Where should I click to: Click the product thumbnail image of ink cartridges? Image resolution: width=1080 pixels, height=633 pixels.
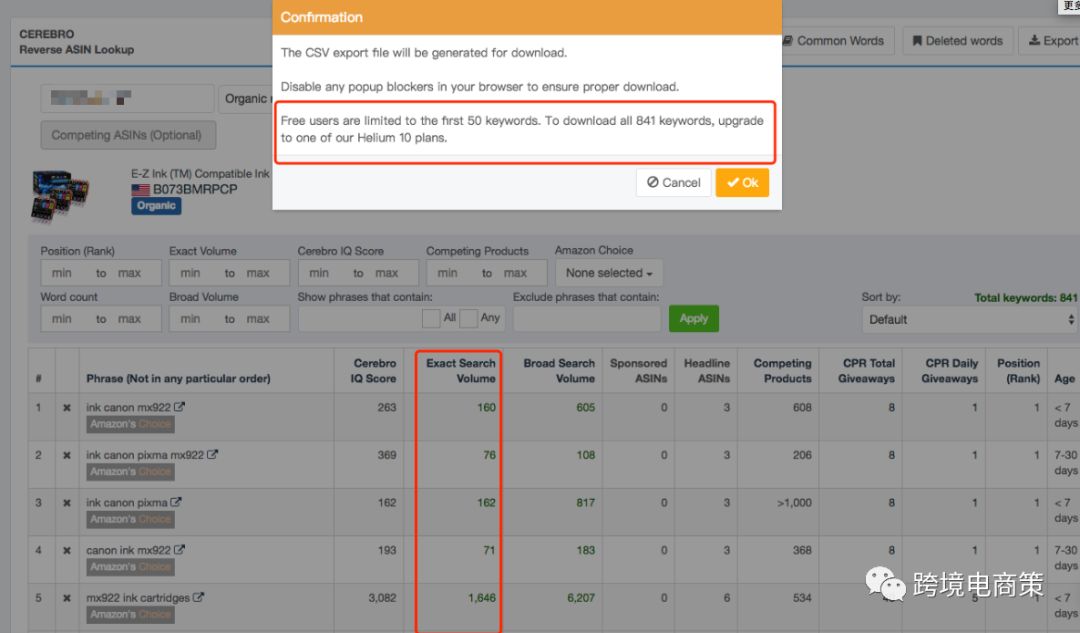60,196
